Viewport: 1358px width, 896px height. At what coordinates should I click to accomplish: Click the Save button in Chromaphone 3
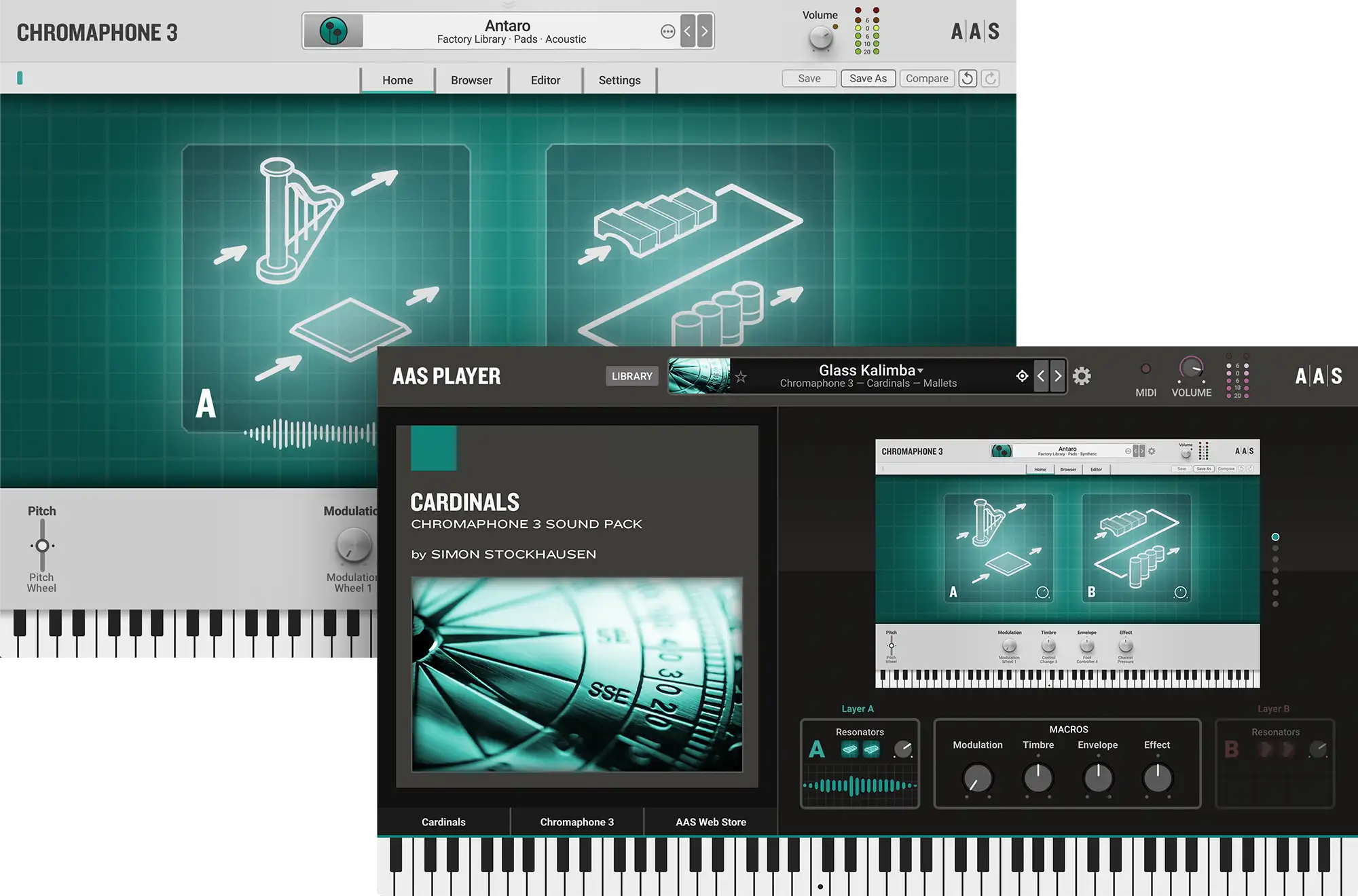(809, 79)
